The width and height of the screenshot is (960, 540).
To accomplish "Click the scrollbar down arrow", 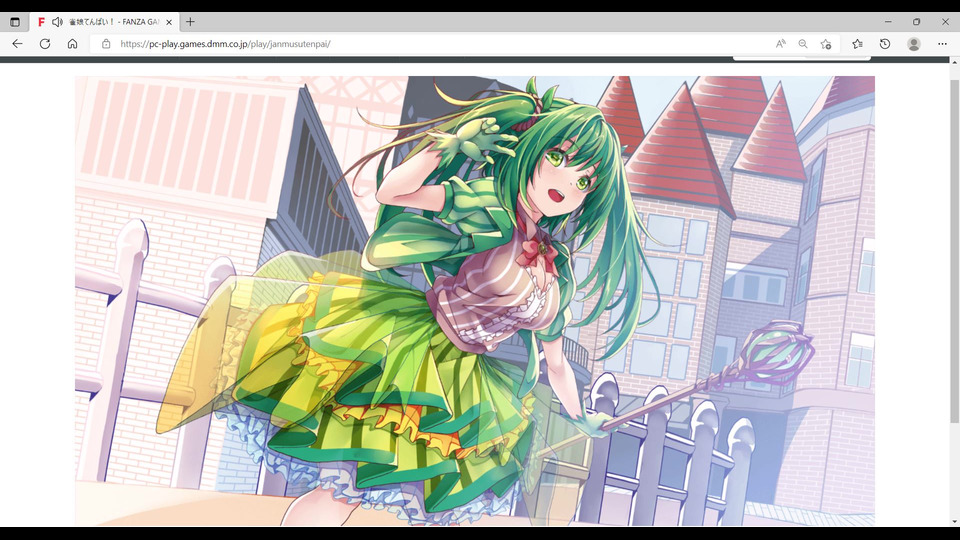I will click(954, 522).
